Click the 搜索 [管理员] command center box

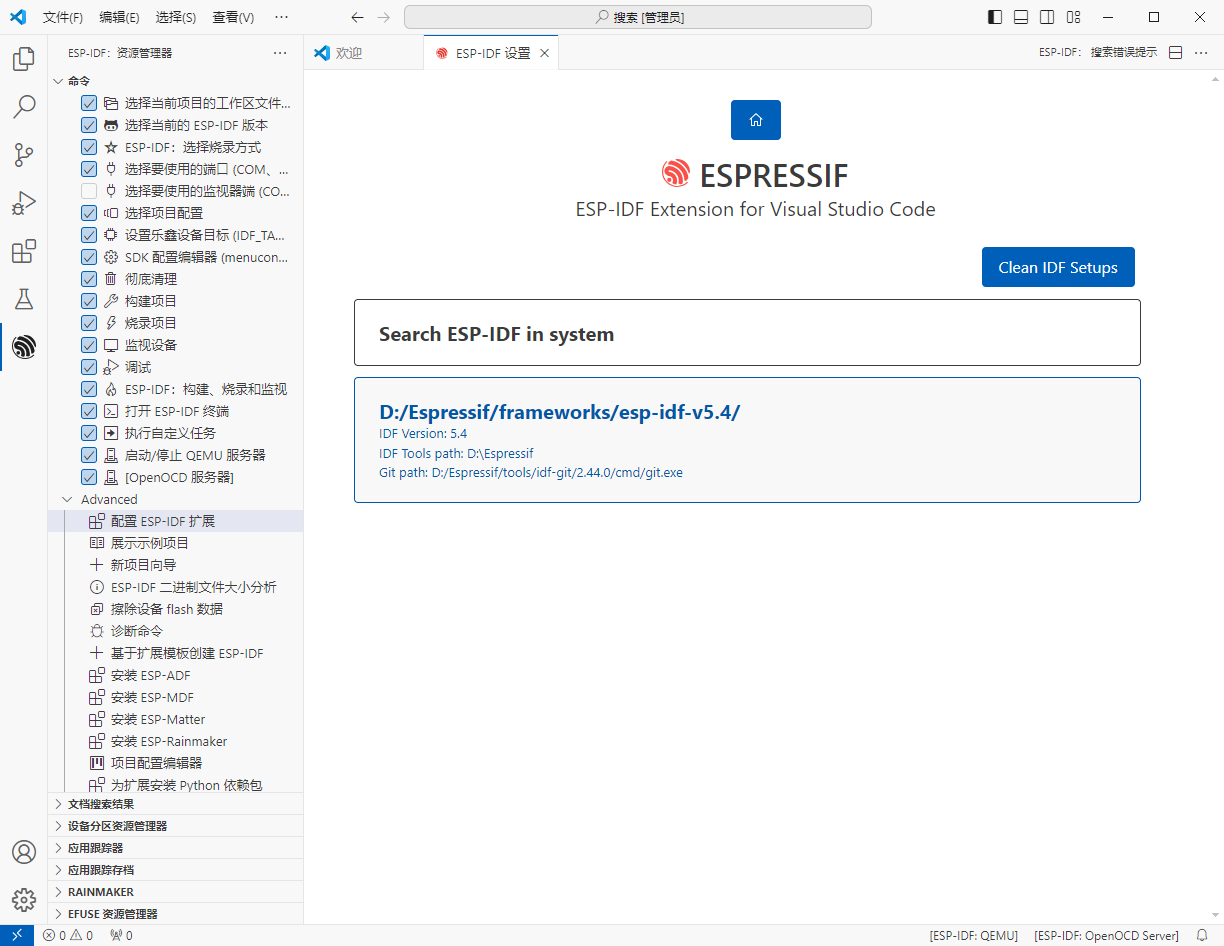pyautogui.click(x=638, y=17)
